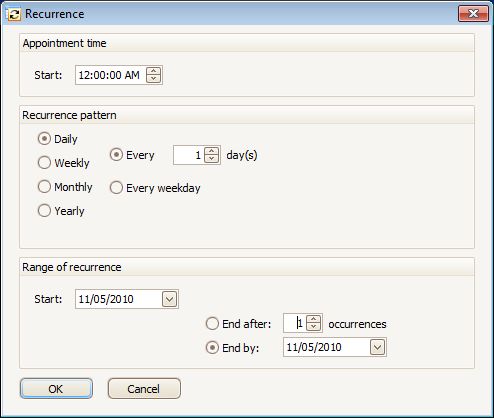Click the Recurrence window title icon
This screenshot has width=494, height=418.
[14, 14]
